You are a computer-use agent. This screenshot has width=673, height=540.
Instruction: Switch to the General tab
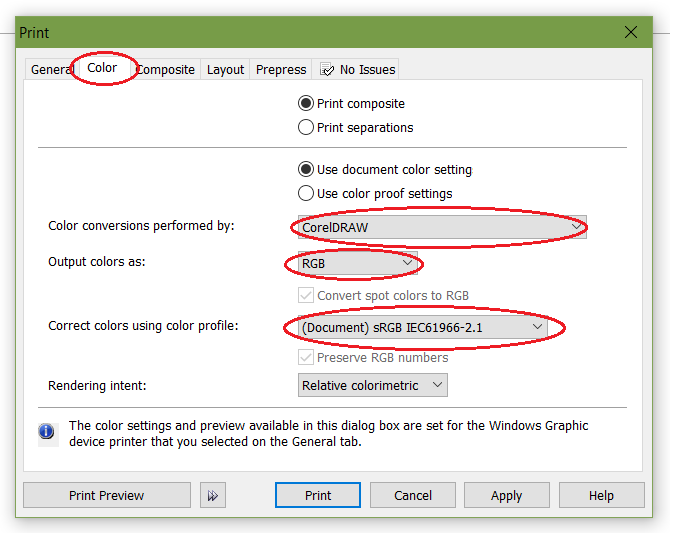click(x=52, y=70)
